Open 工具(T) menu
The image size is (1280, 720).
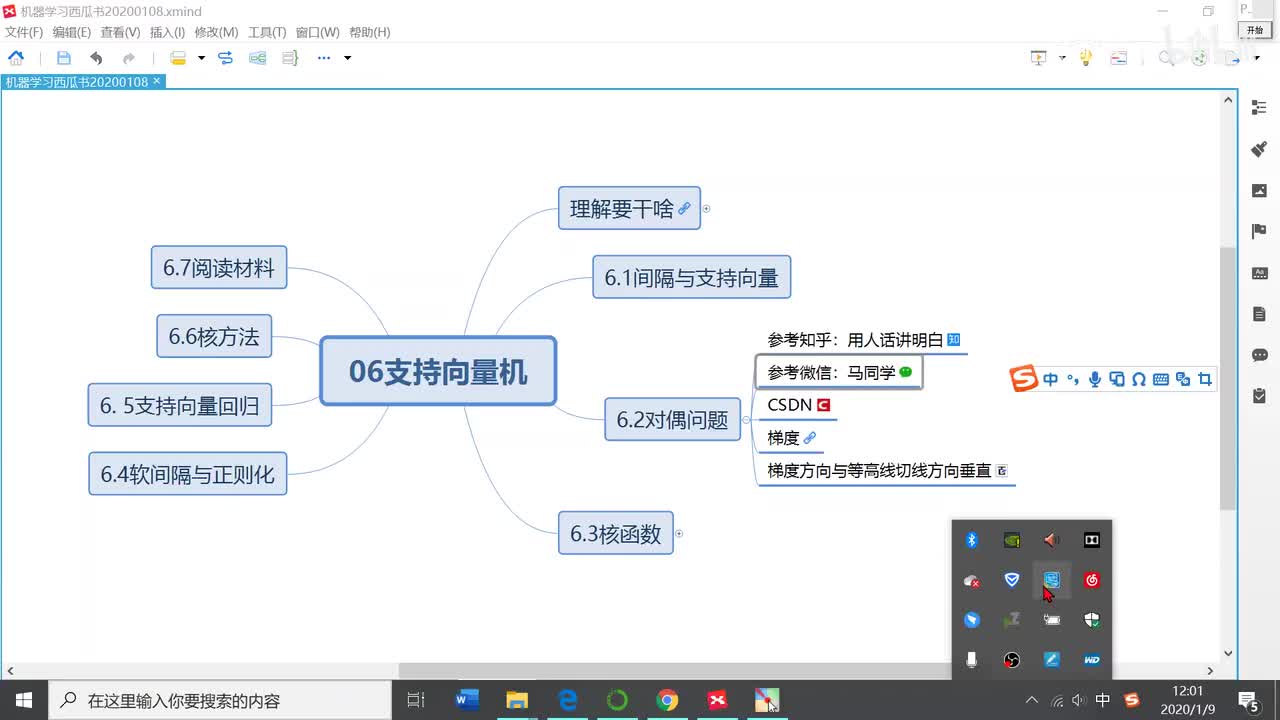(x=267, y=32)
